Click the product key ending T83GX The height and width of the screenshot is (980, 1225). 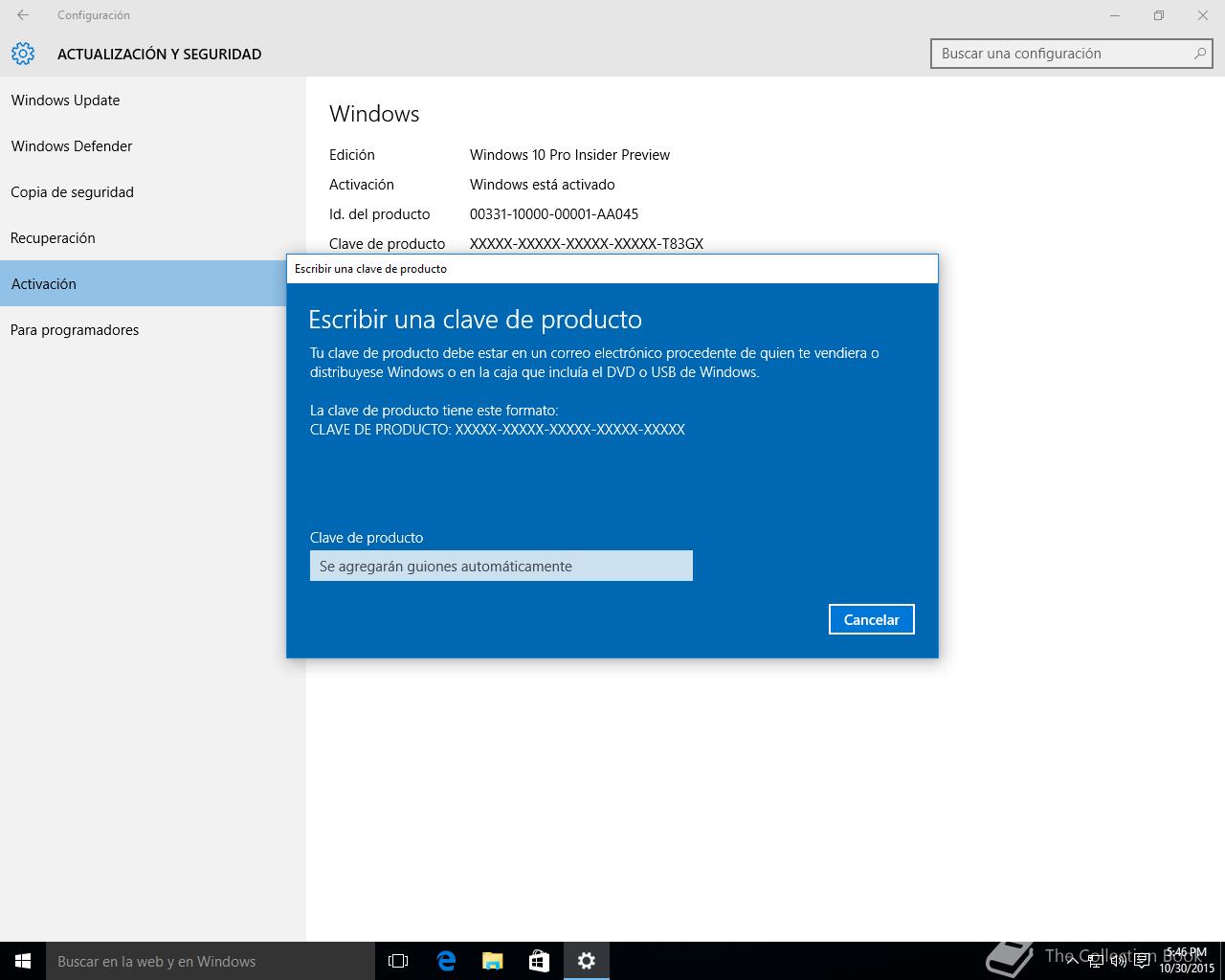tap(587, 244)
